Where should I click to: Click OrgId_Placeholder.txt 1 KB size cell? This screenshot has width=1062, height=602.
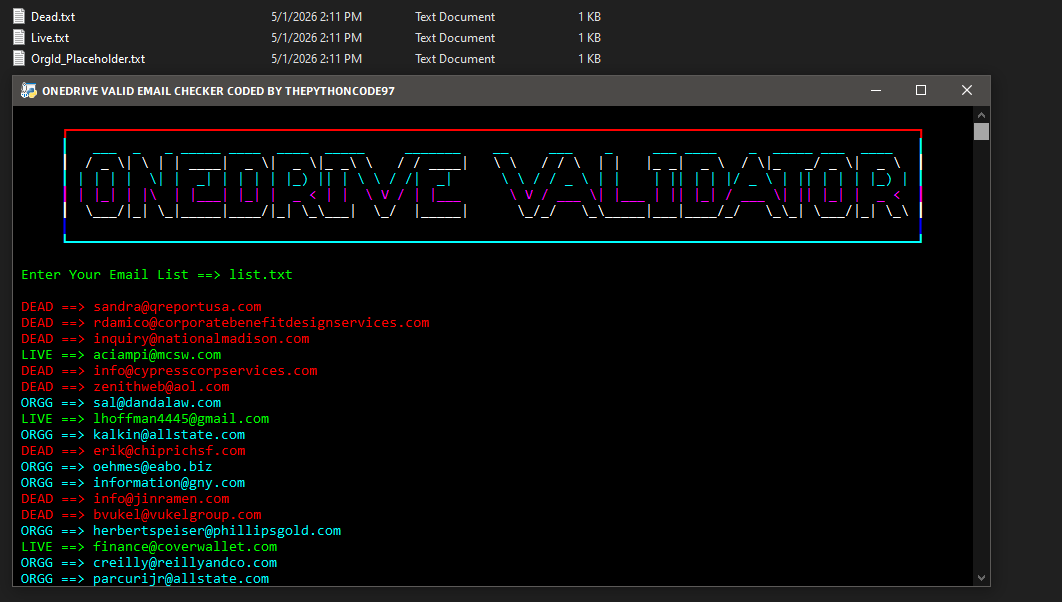(x=589, y=59)
